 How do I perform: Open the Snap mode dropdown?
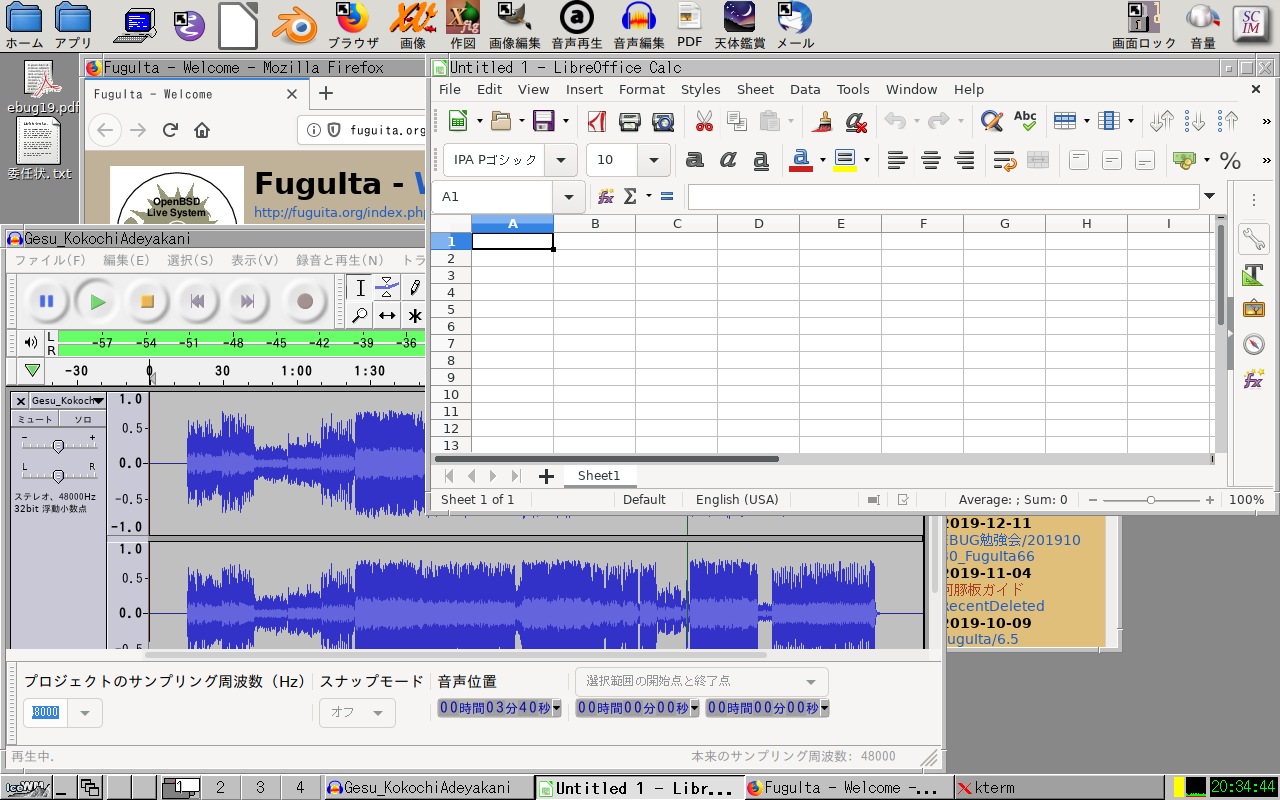[x=357, y=713]
